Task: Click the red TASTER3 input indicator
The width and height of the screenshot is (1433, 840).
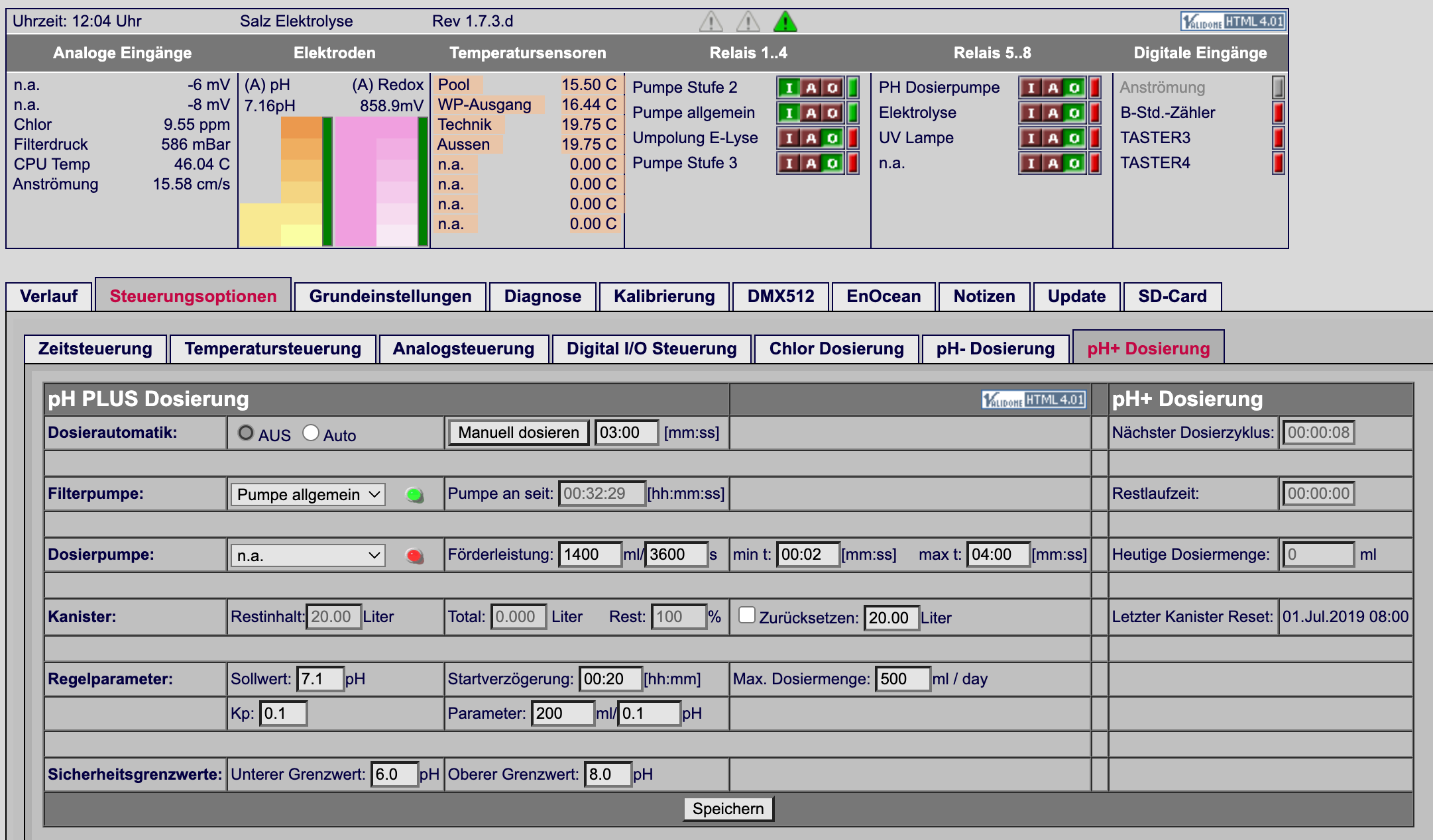Action: [1279, 138]
